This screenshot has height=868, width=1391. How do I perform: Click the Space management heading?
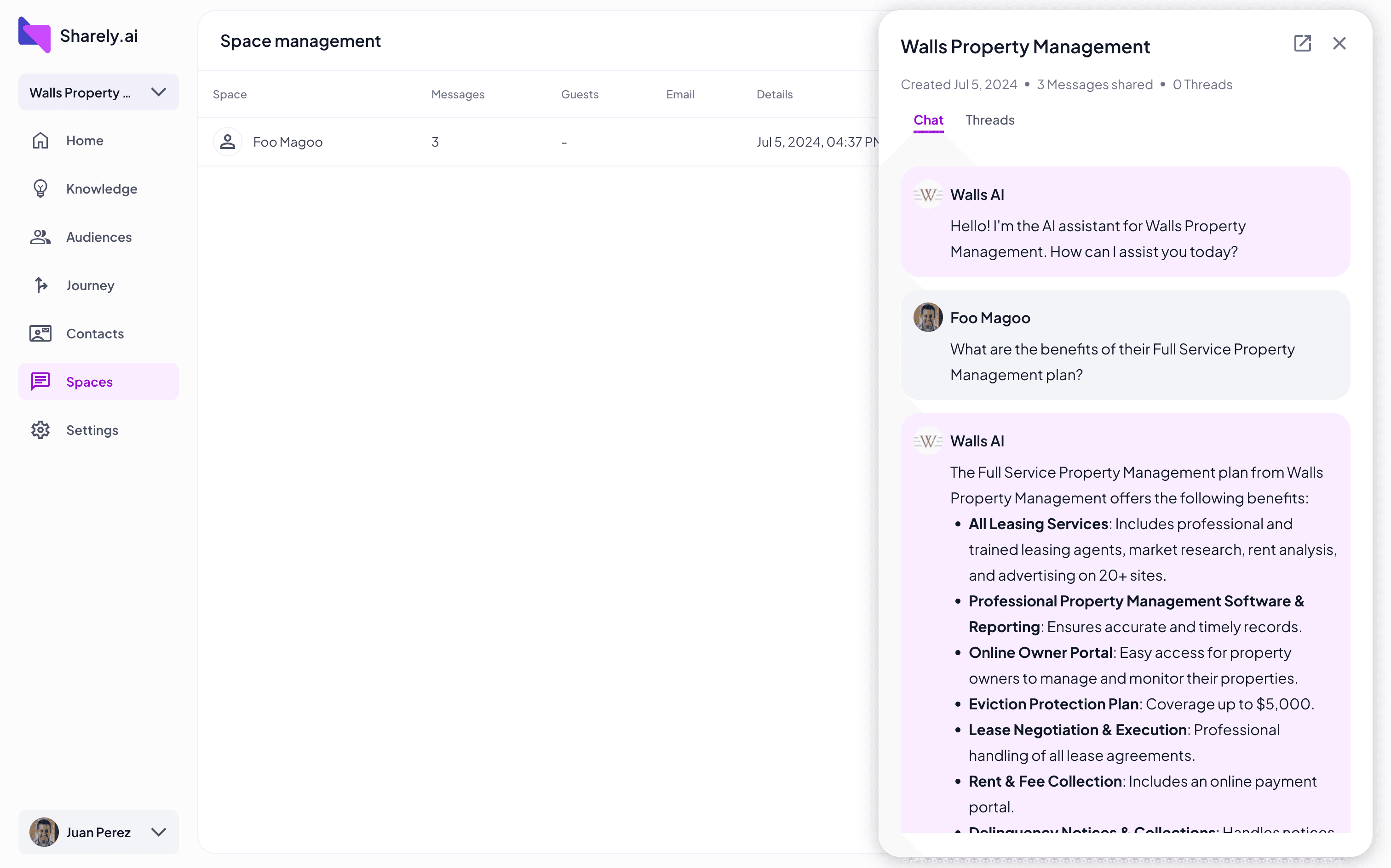pos(300,41)
